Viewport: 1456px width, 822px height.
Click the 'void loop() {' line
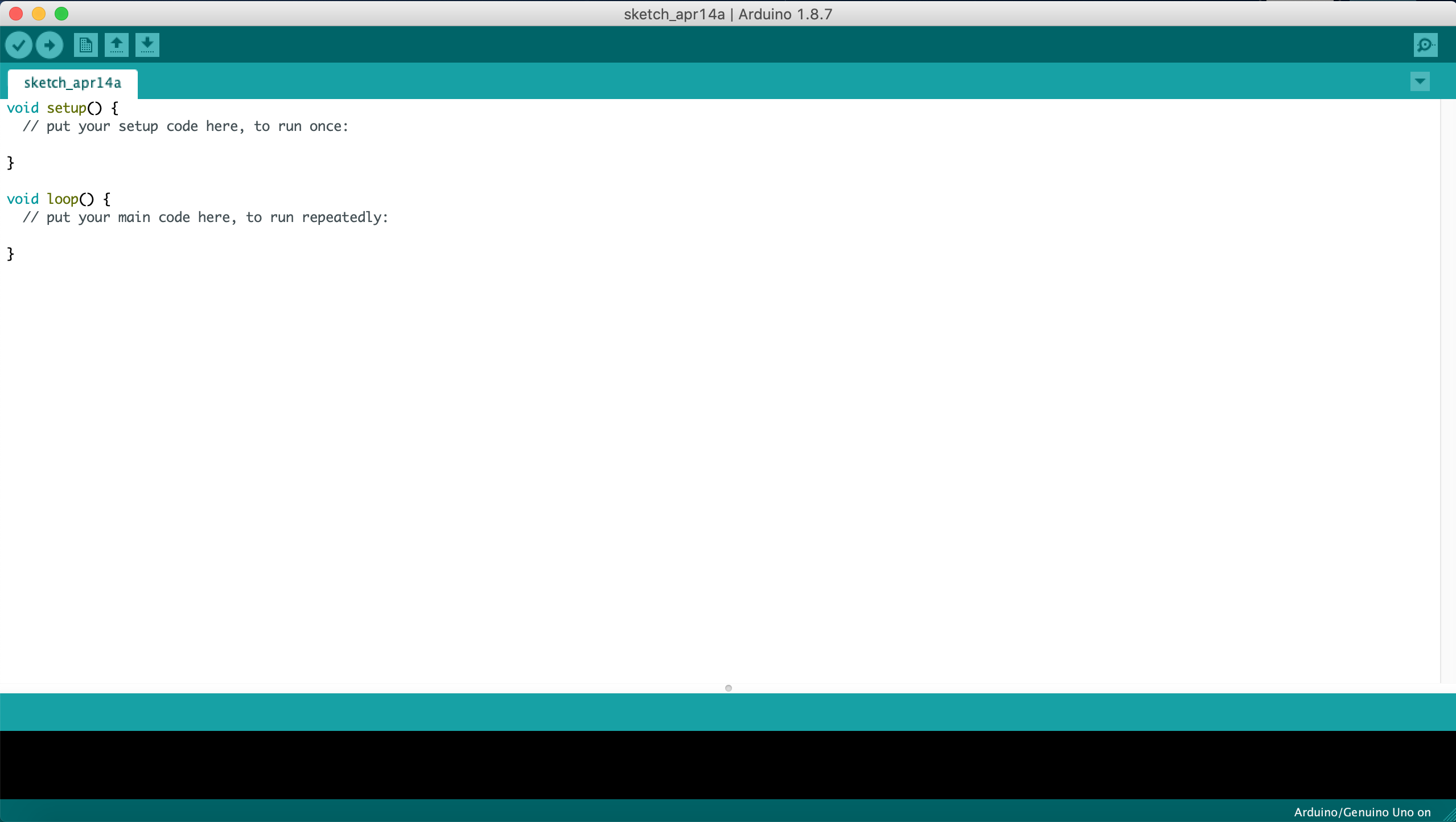pyautogui.click(x=59, y=199)
